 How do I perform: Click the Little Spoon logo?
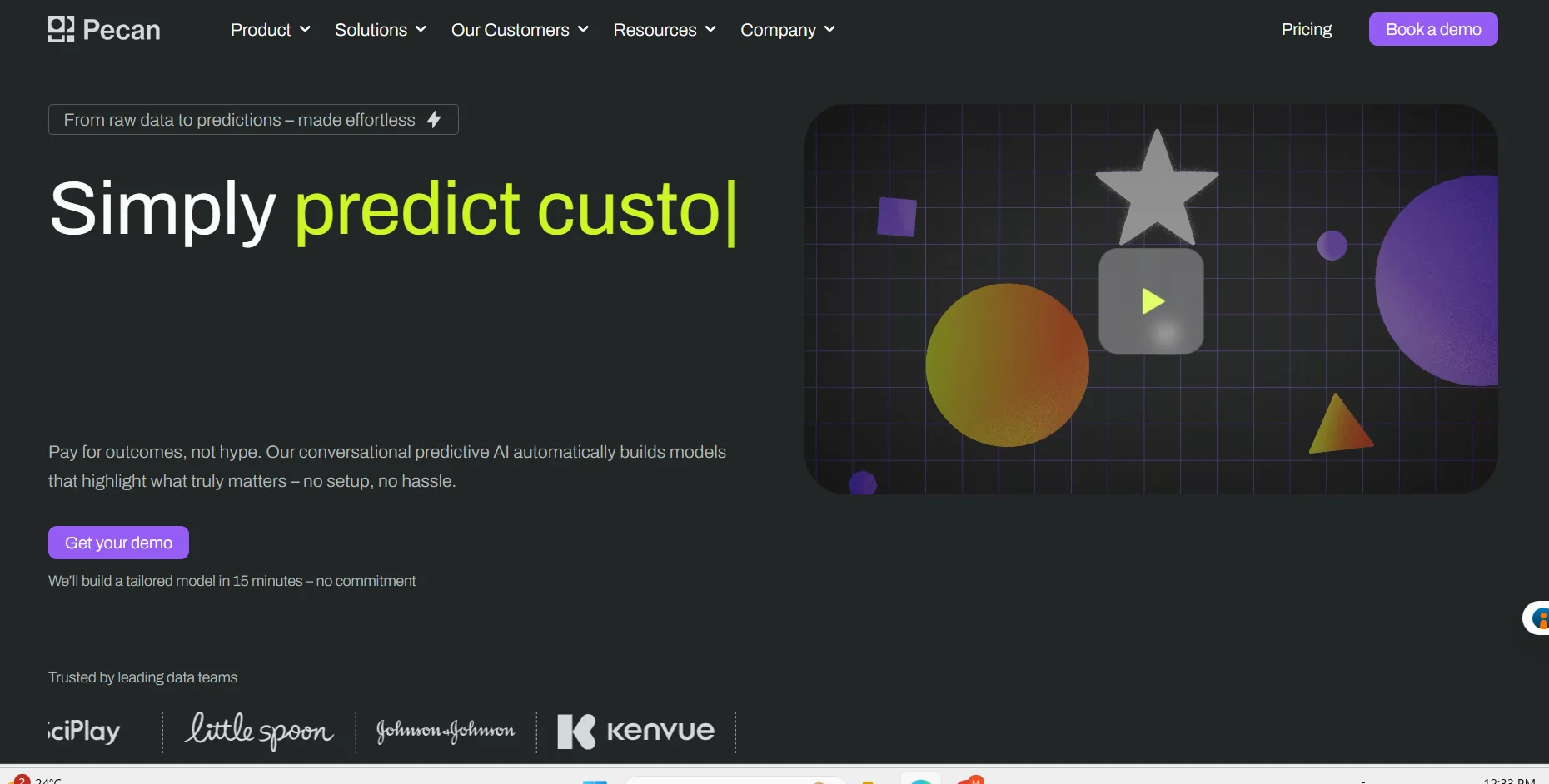coord(259,731)
